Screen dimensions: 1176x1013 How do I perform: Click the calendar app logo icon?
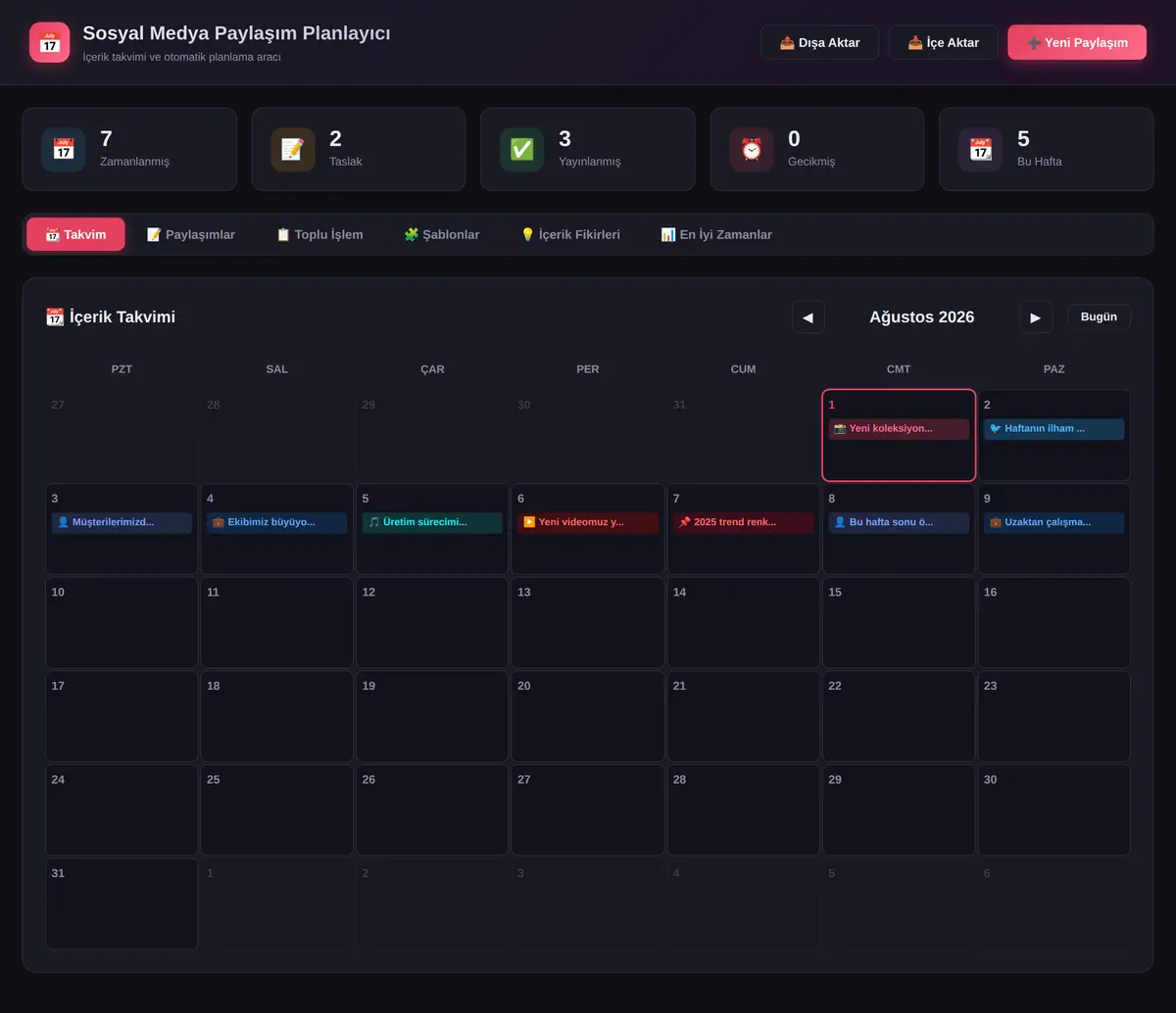click(x=49, y=42)
